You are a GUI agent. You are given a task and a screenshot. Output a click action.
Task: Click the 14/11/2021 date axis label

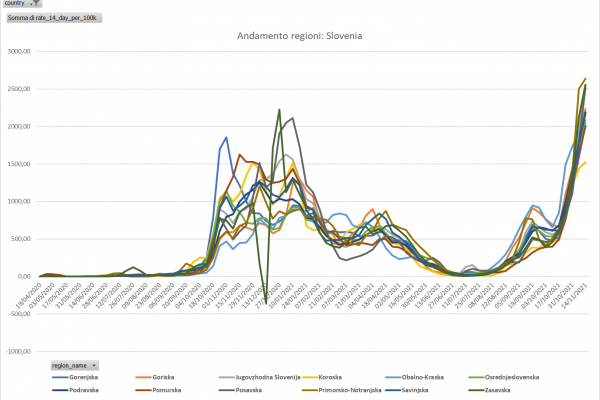(573, 295)
